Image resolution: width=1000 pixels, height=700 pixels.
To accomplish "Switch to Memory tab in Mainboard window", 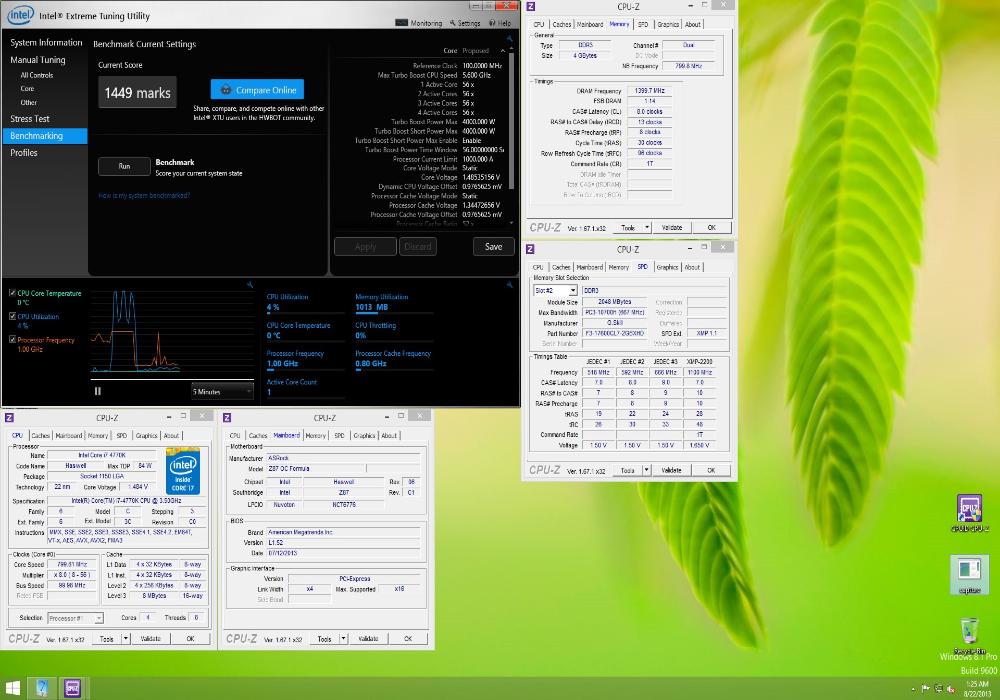I will (316, 435).
